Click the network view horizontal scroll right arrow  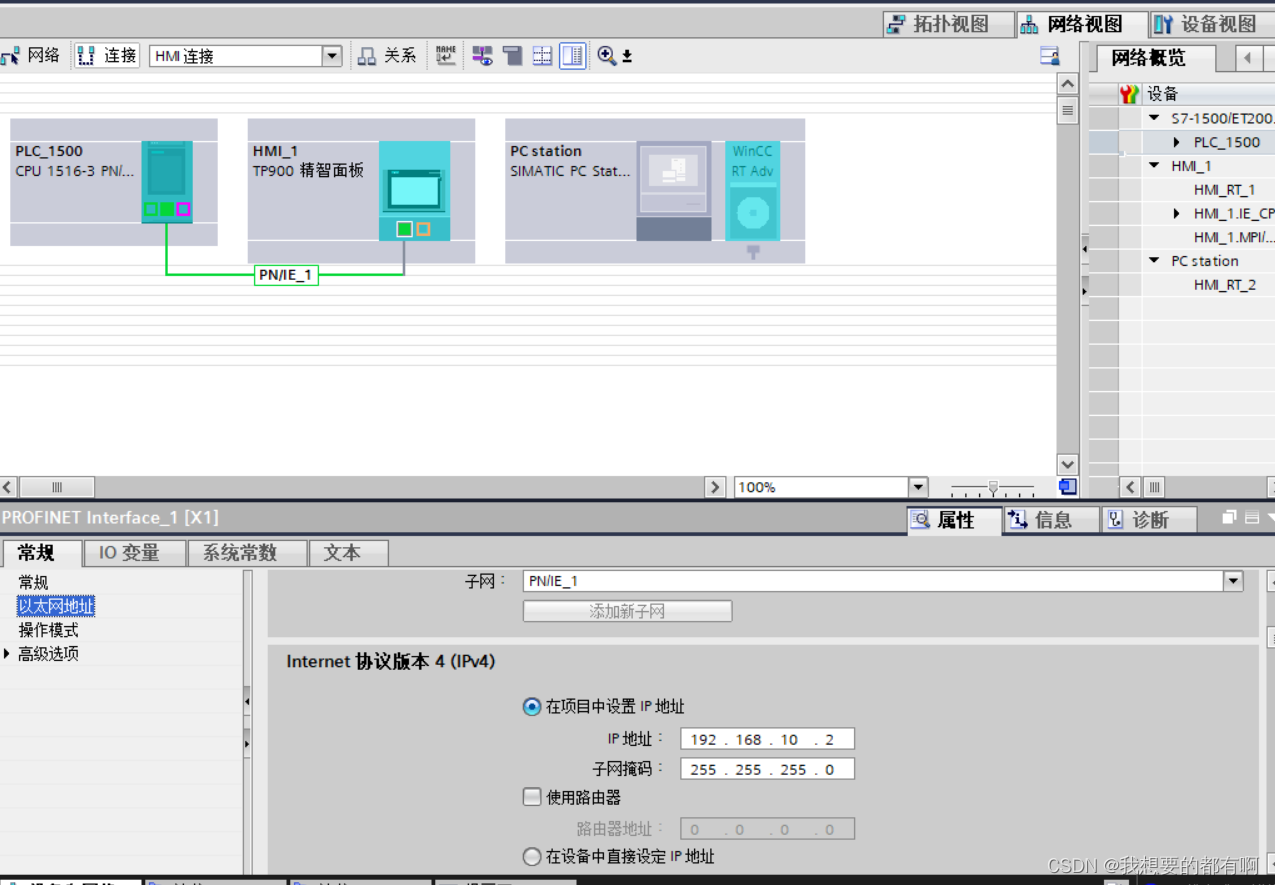tap(715, 487)
